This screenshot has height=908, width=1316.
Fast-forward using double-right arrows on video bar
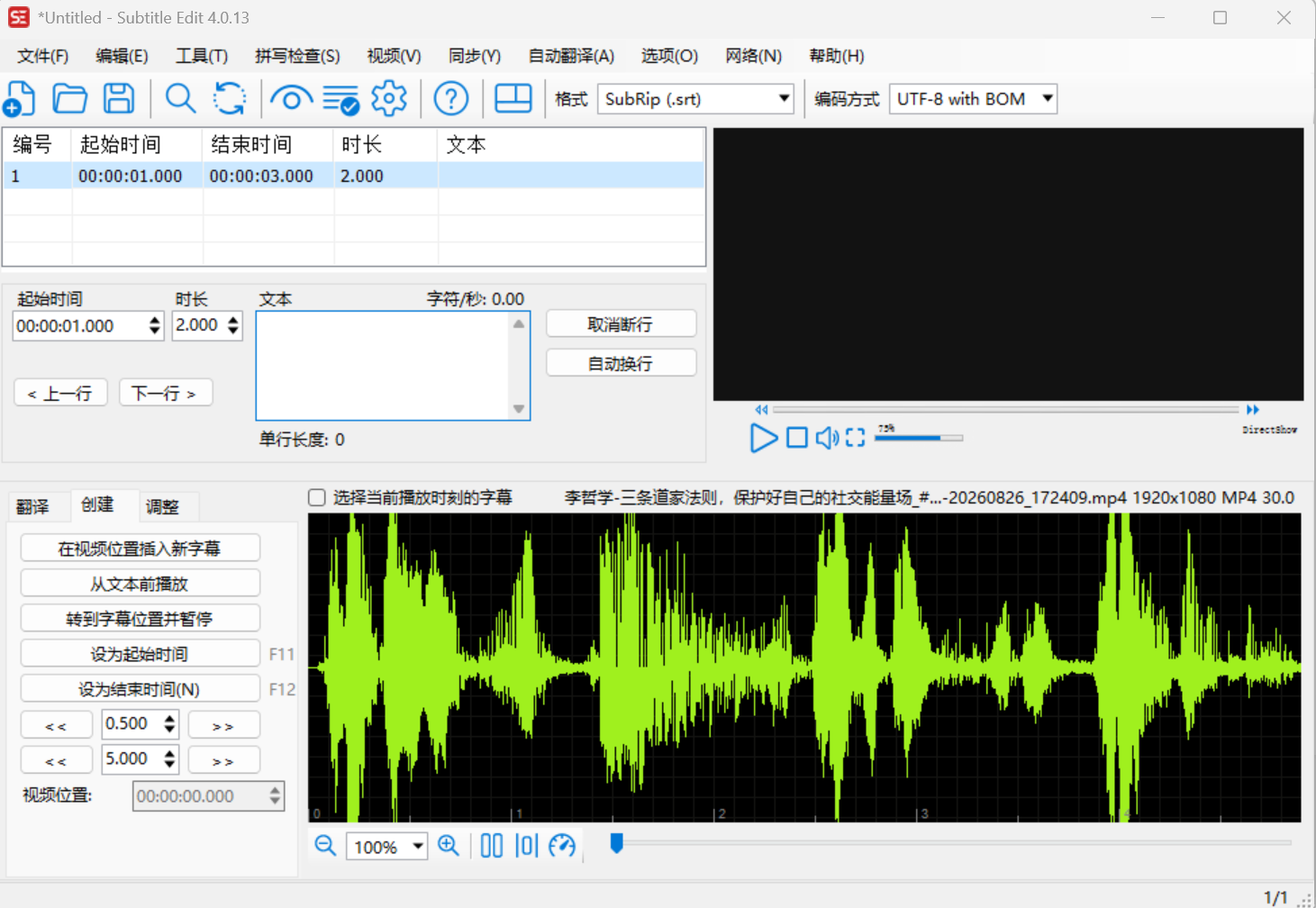click(x=1252, y=409)
